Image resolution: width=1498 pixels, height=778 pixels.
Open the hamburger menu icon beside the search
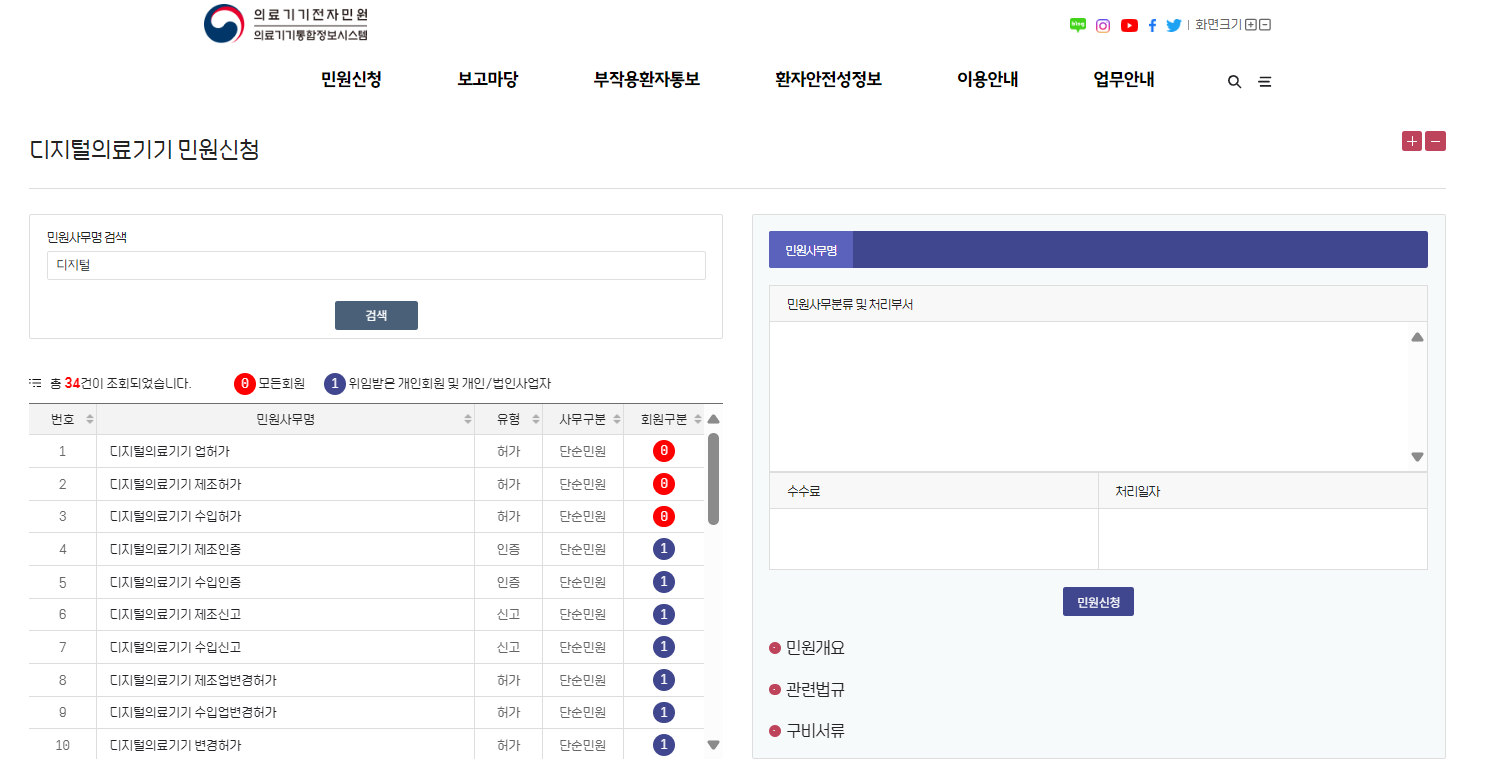pyautogui.click(x=1264, y=81)
